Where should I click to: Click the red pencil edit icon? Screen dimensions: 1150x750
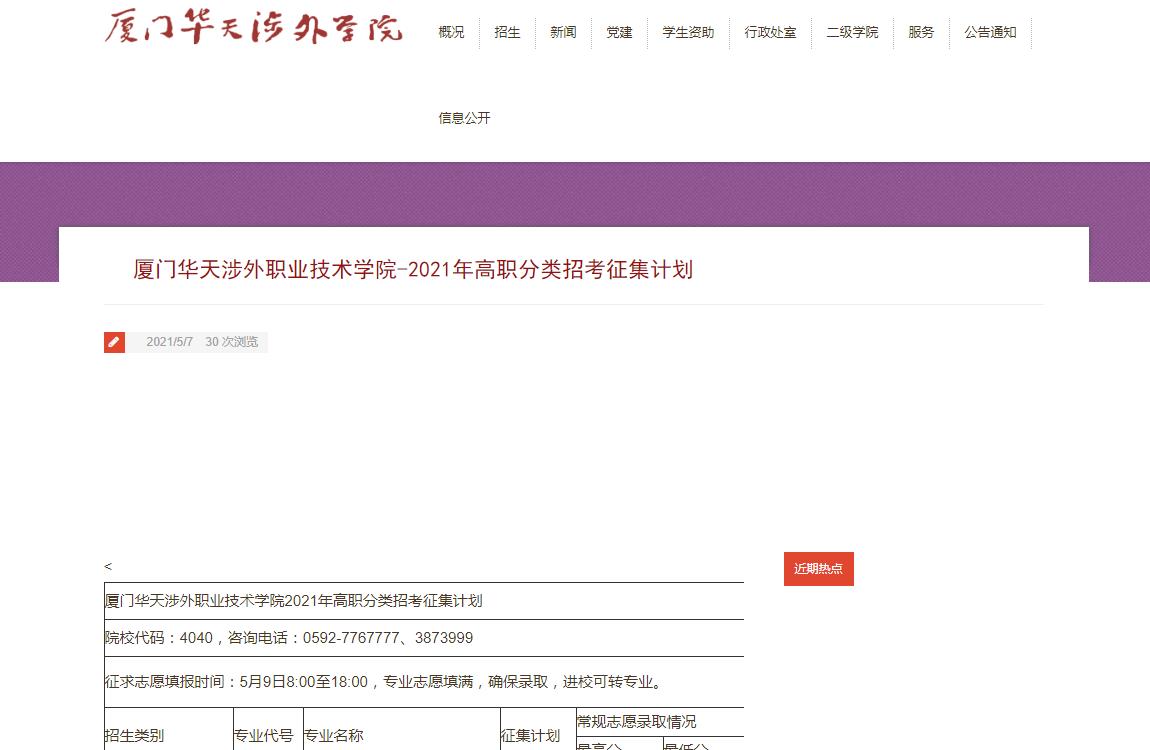114,342
